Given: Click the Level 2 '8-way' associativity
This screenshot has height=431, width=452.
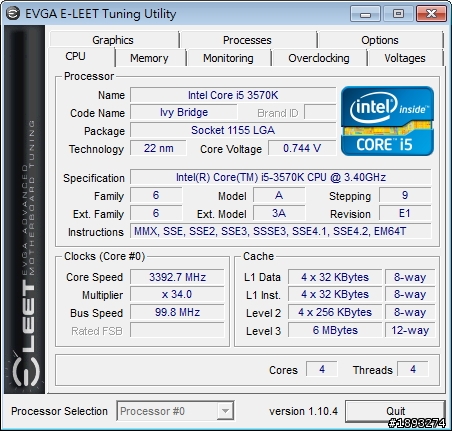Looking at the screenshot, I should [410, 312].
